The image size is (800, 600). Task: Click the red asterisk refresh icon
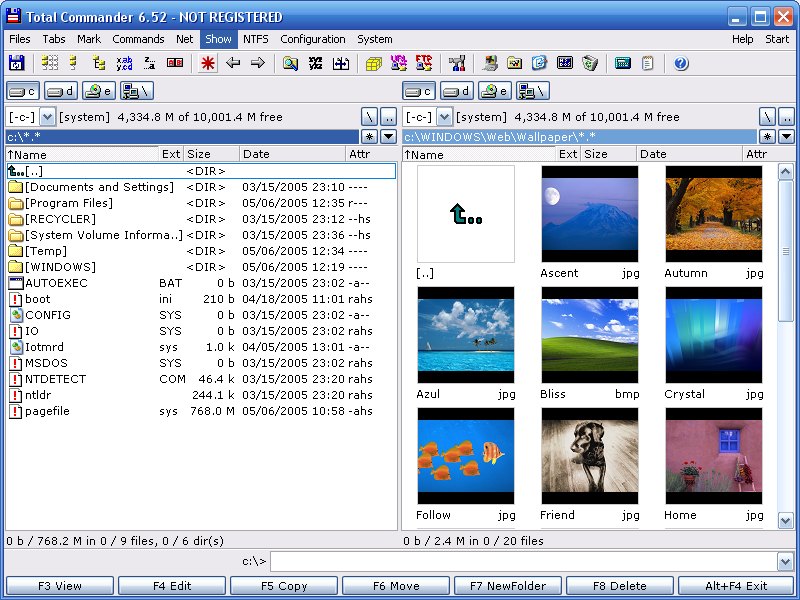click(x=206, y=63)
